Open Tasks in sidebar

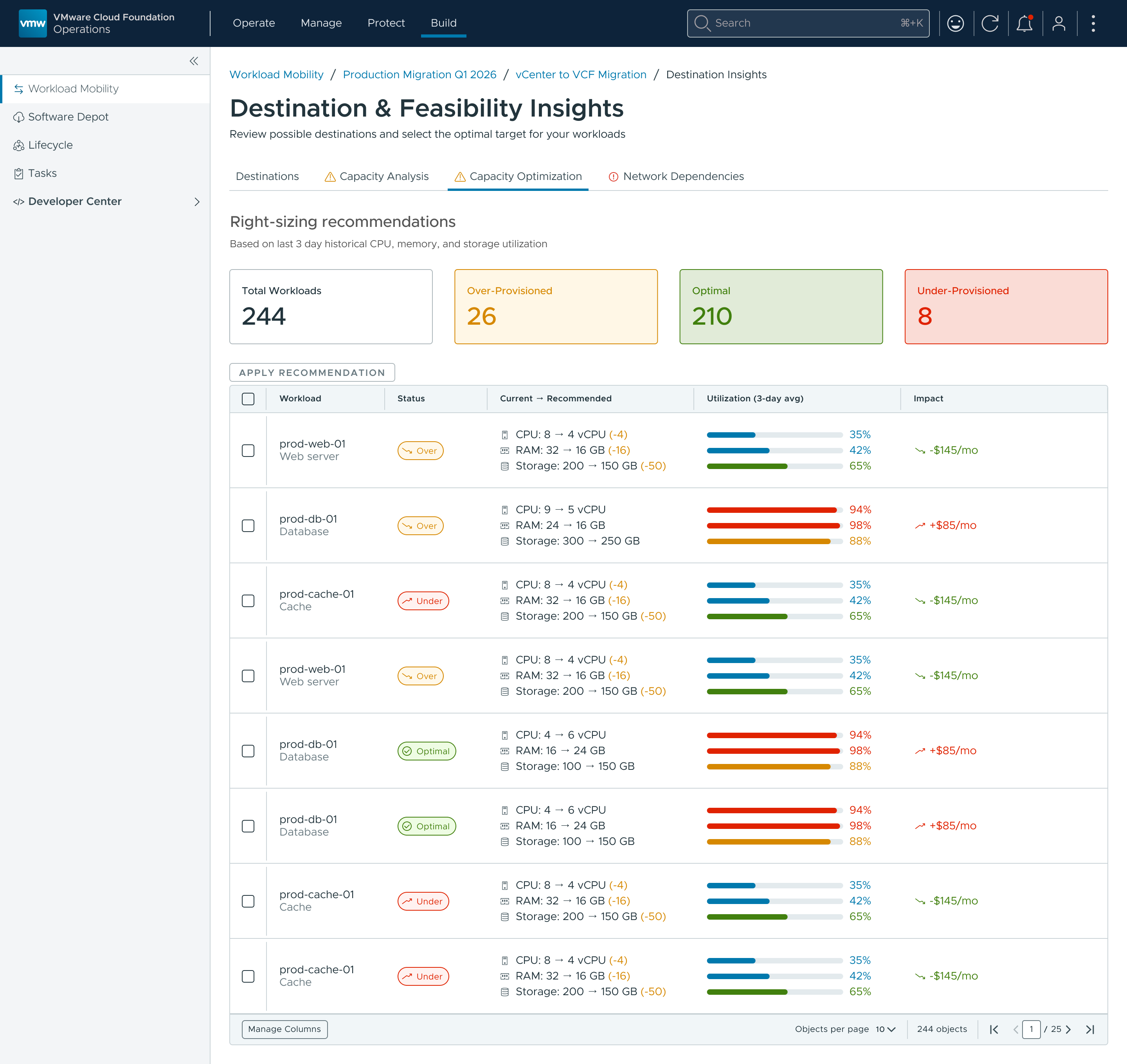point(105,174)
